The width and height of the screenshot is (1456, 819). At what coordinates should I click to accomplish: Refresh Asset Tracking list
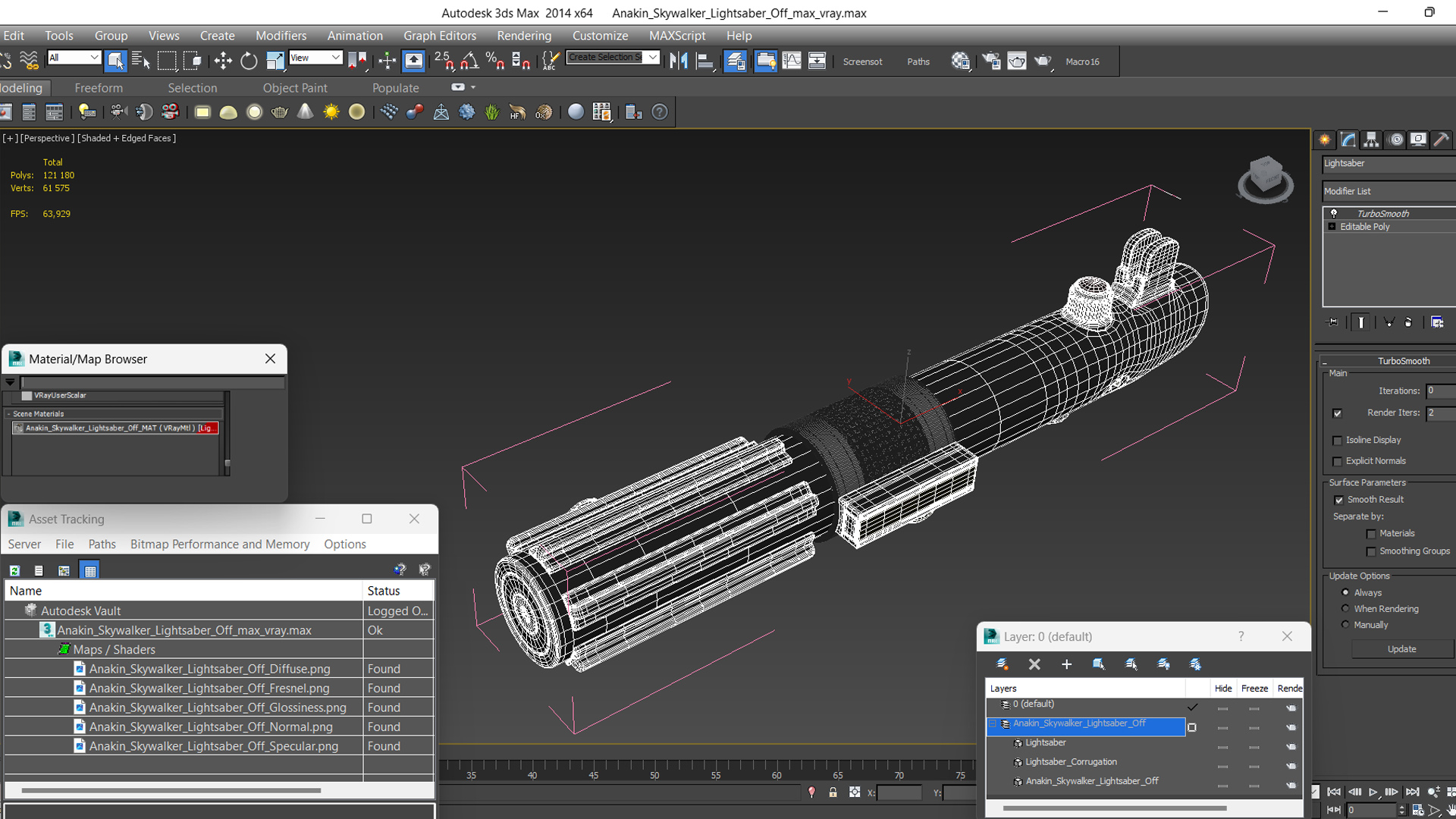[14, 570]
